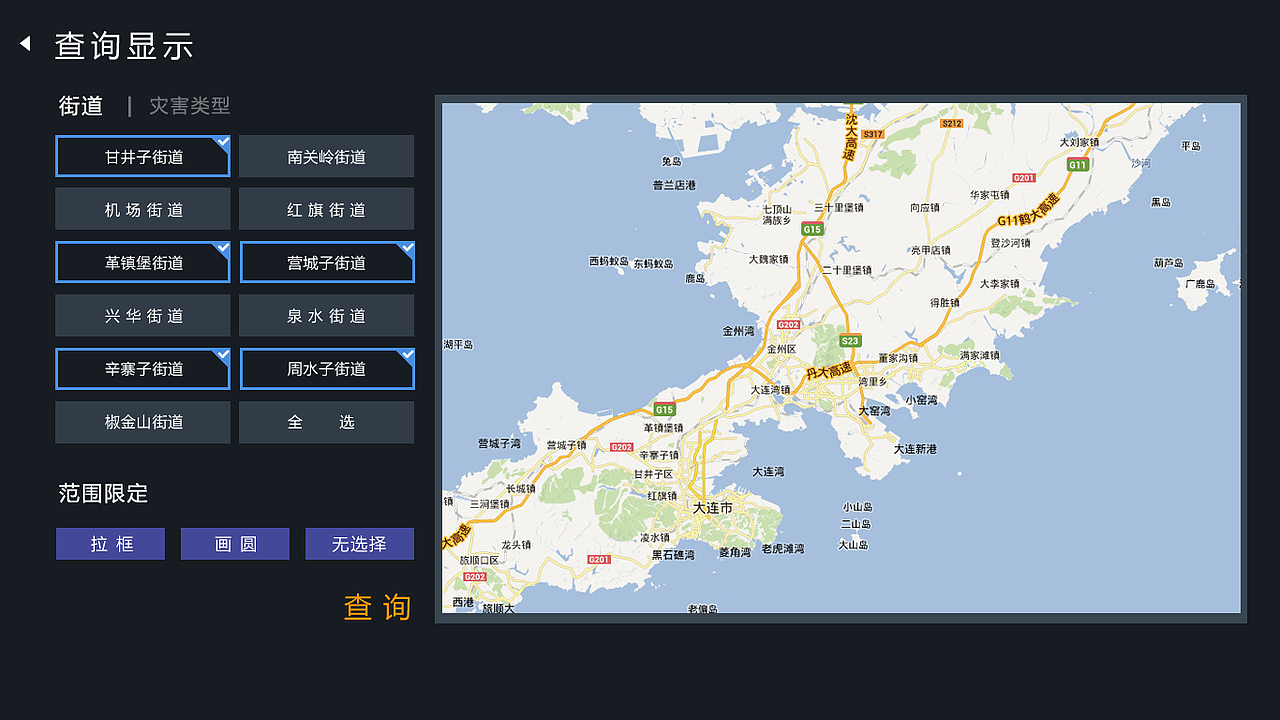Run the search with 查询
The width and height of the screenshot is (1280, 720).
(378, 607)
